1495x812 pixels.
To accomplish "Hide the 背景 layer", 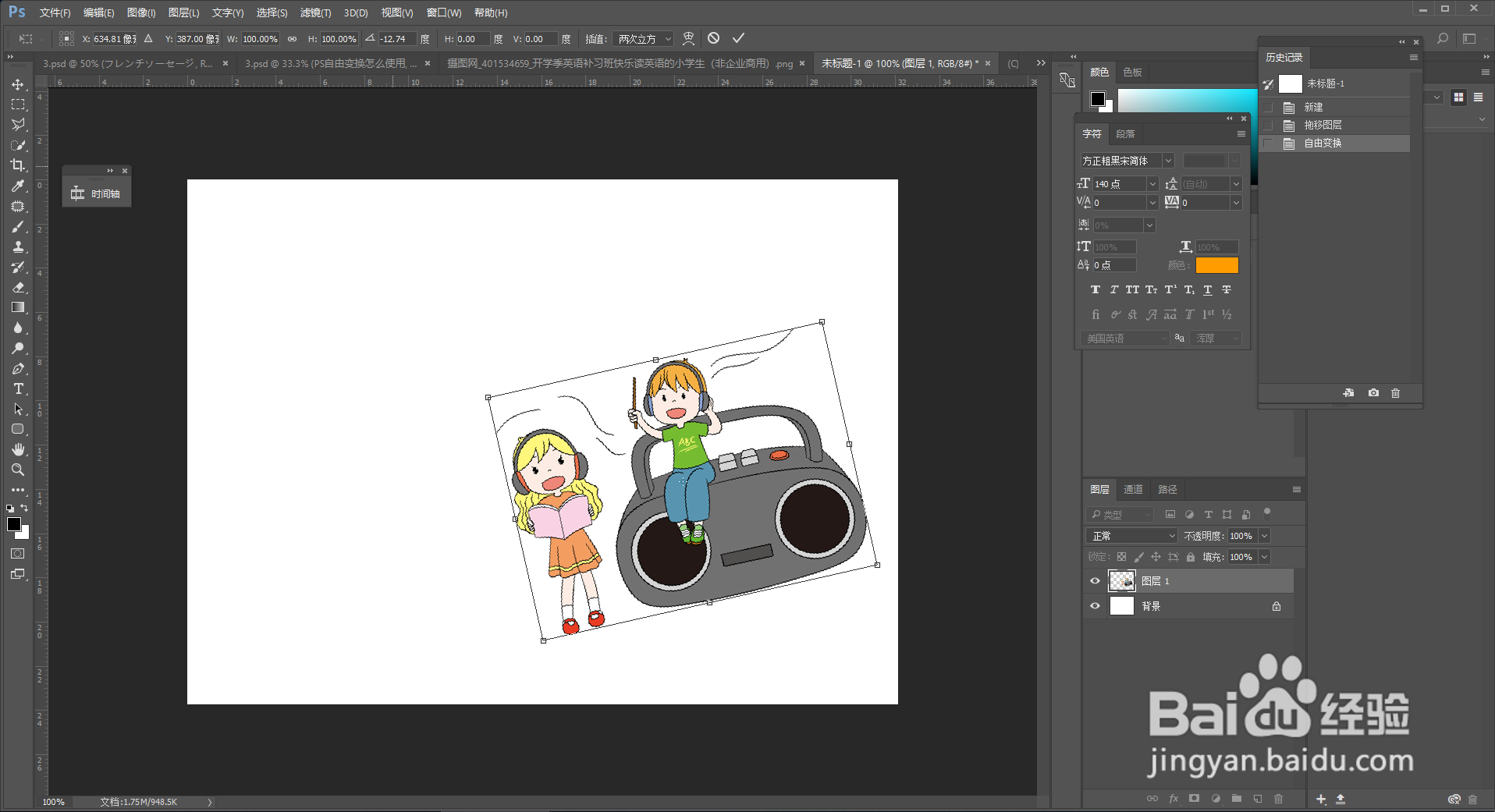I will tap(1095, 606).
